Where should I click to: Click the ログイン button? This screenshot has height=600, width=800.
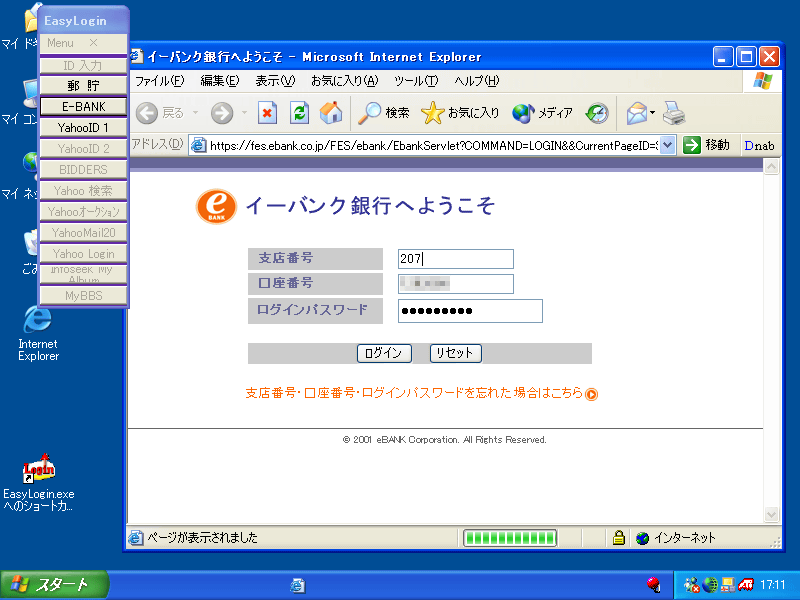point(384,353)
